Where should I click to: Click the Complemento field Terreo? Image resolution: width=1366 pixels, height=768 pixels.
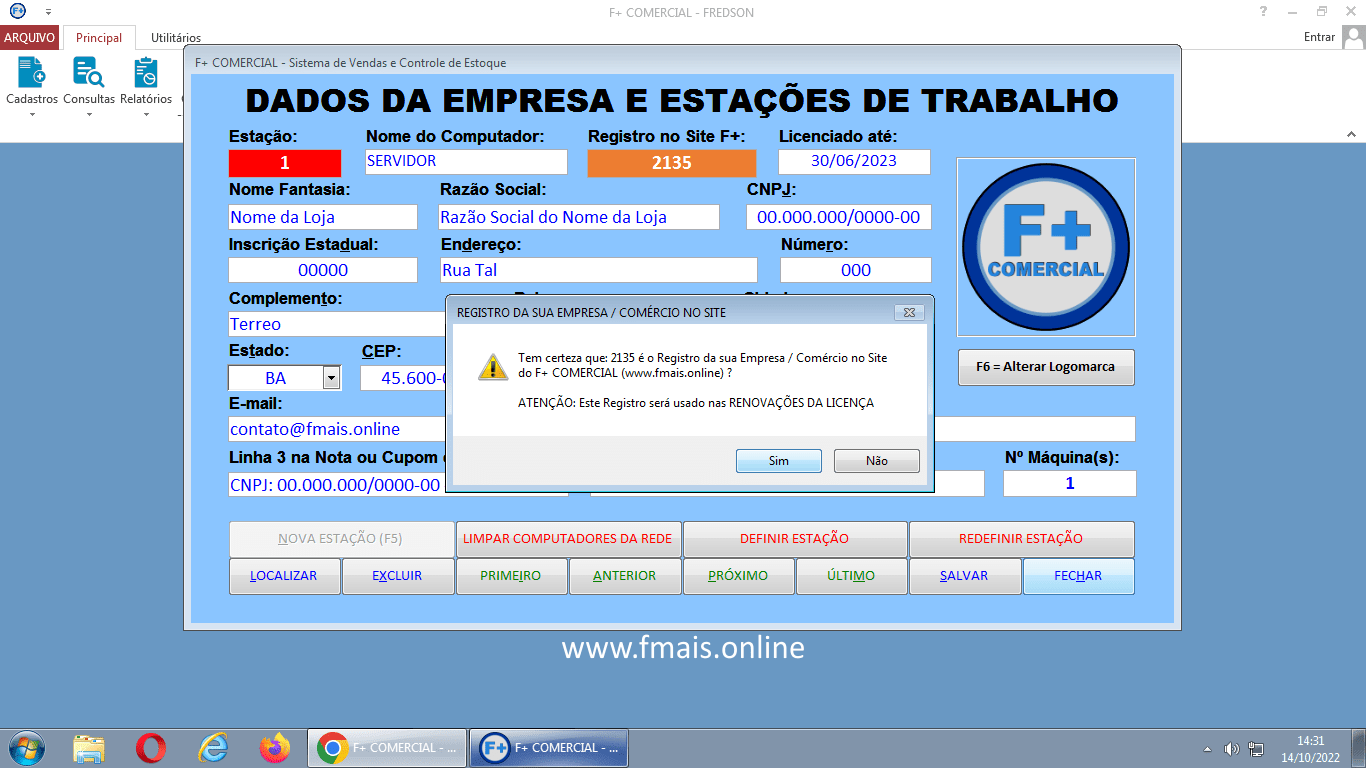(x=337, y=324)
